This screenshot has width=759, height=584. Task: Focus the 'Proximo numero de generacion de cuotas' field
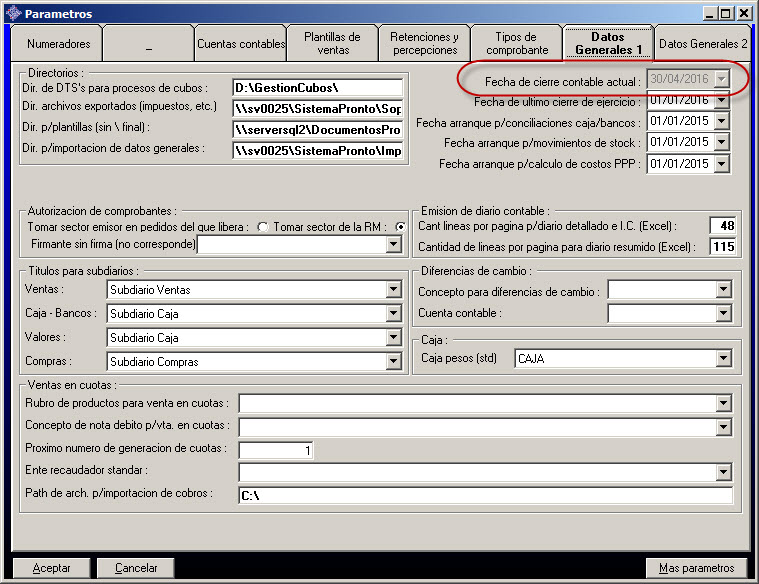[276, 451]
